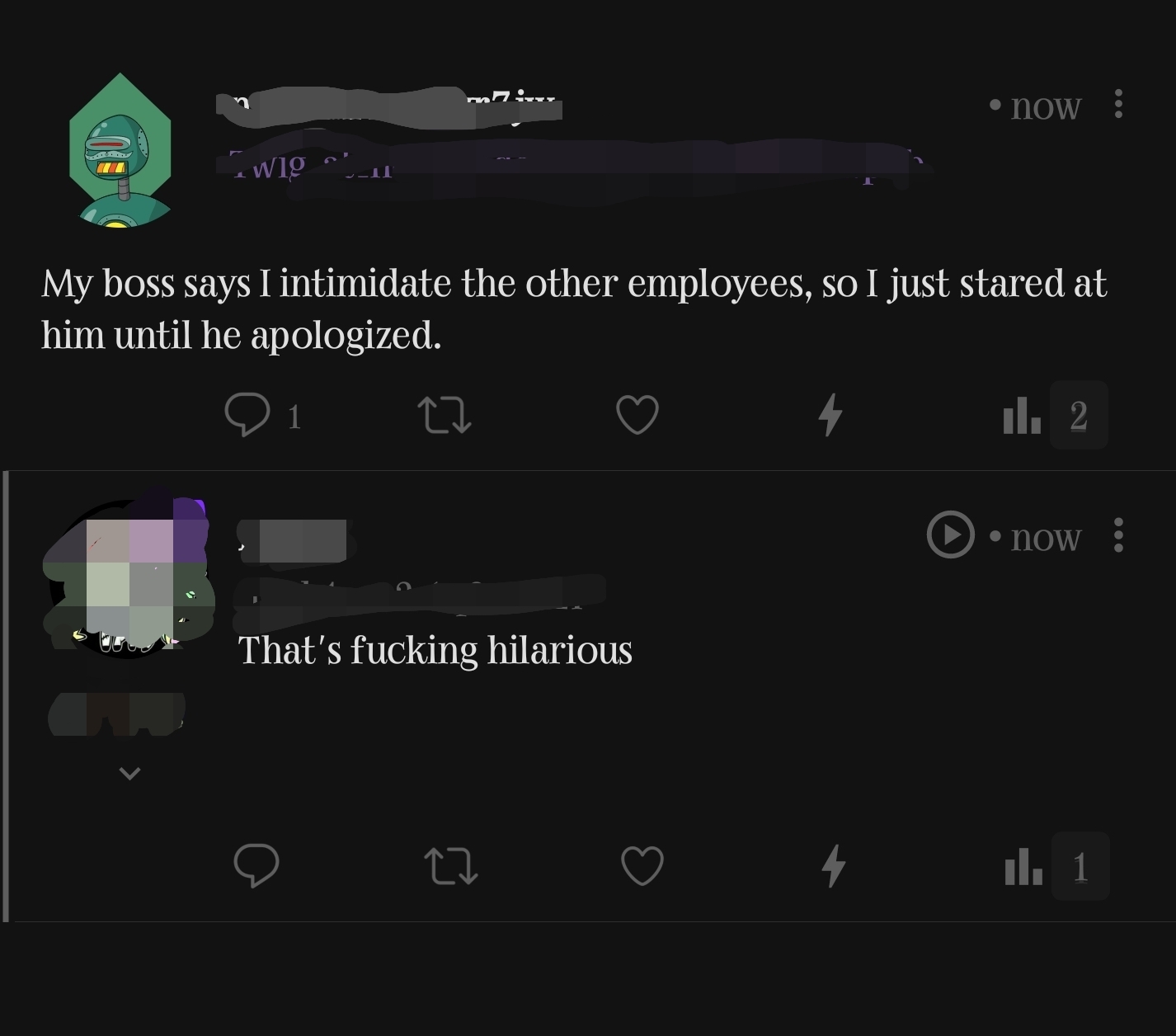Screen dimensions: 1176x1036
Task: Open three-dot menu of first post
Action: 1118,104
